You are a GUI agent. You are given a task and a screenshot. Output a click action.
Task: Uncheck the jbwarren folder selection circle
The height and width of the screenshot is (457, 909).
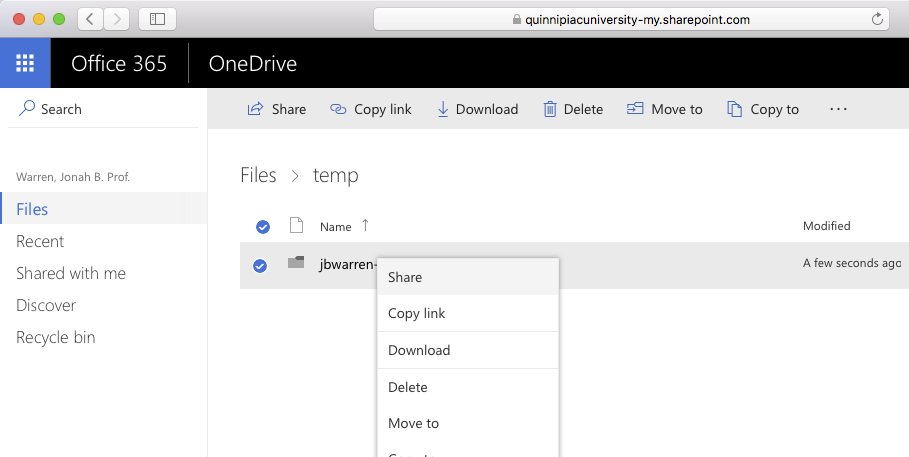tap(260, 265)
